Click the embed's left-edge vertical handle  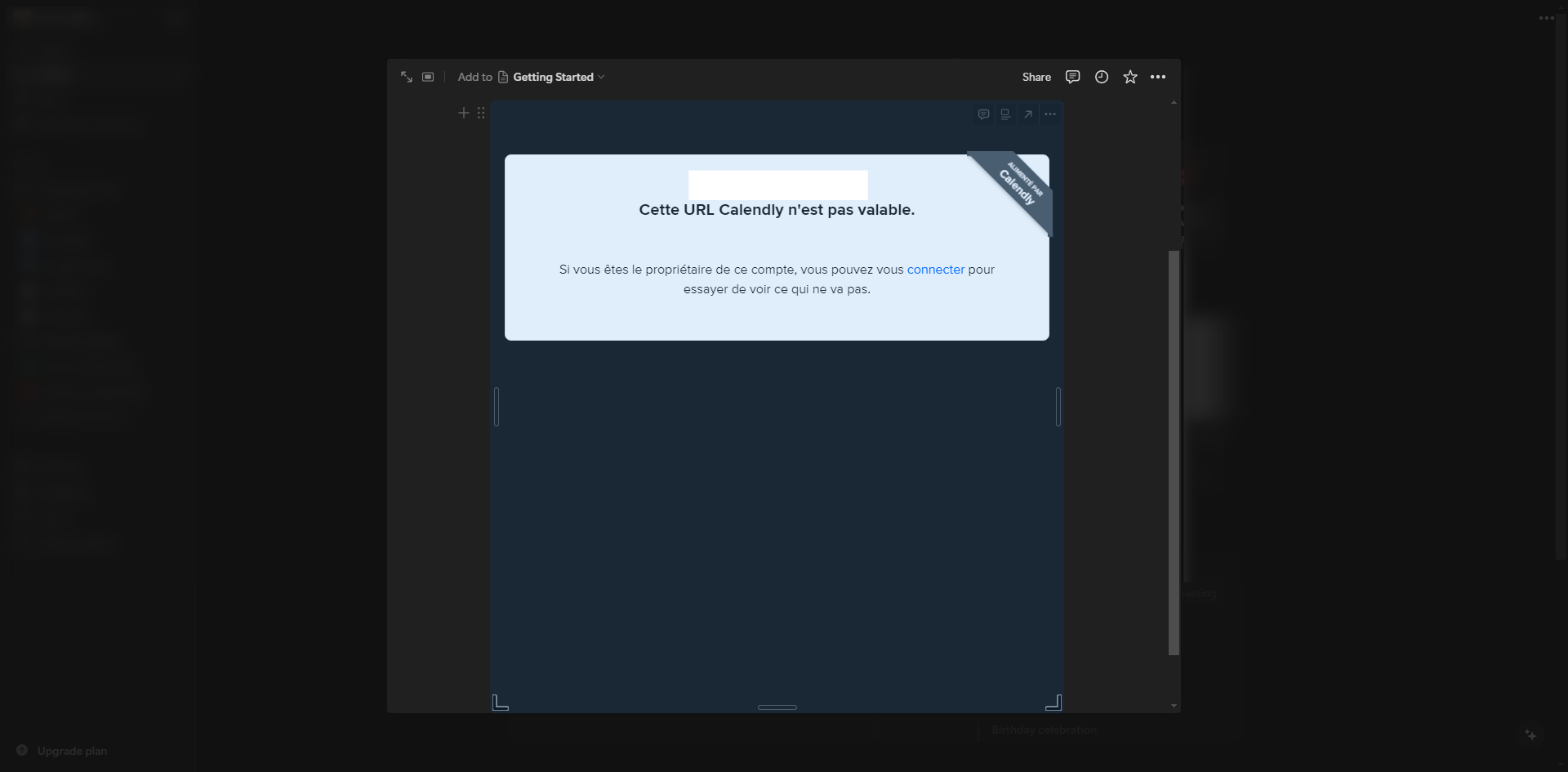click(x=497, y=407)
